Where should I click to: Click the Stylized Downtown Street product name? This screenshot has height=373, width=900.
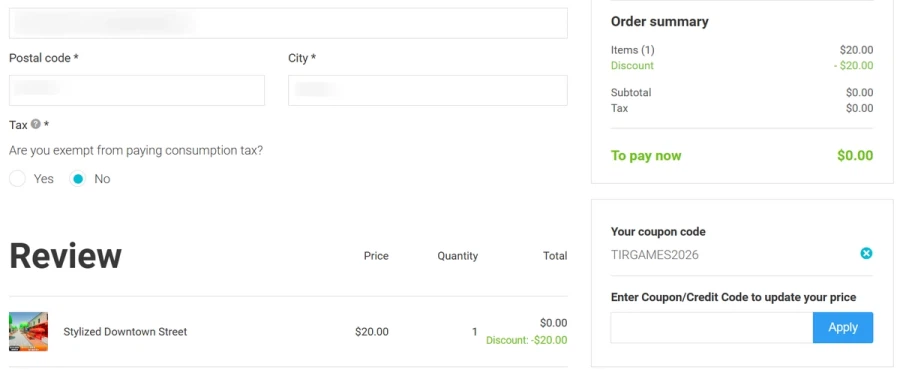[125, 332]
